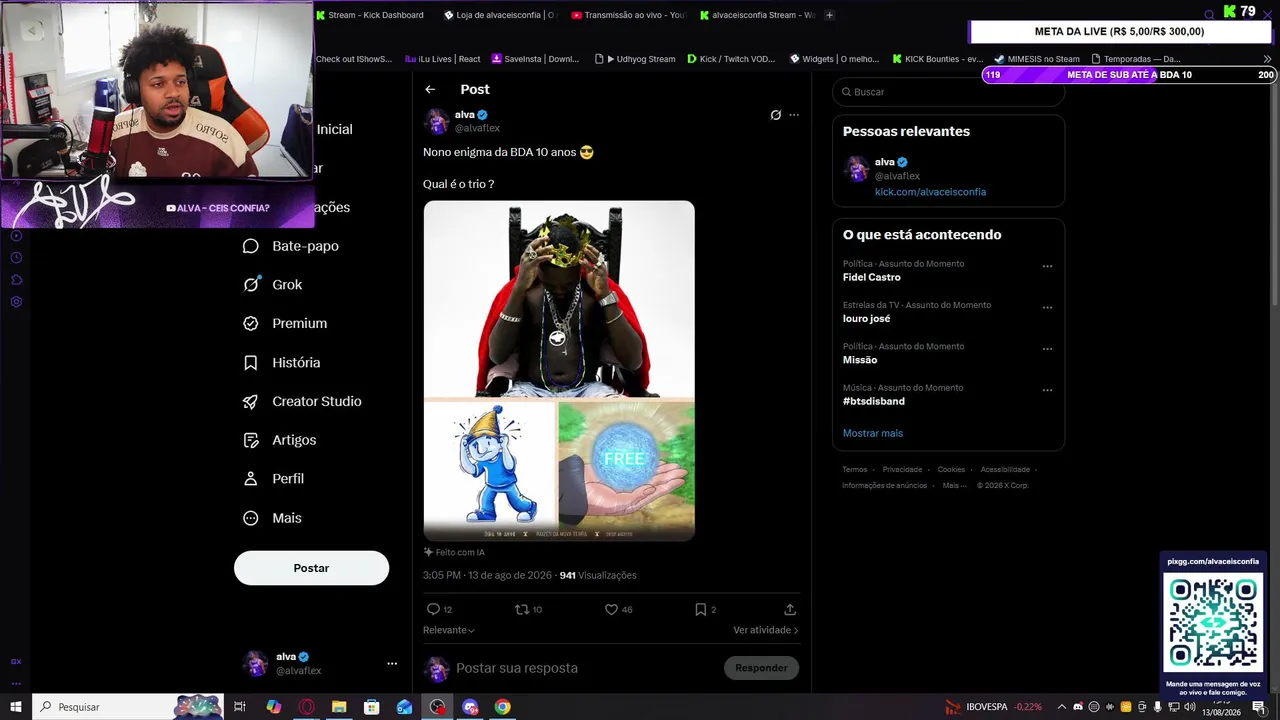Open account switcher dots beside alva

[392, 663]
